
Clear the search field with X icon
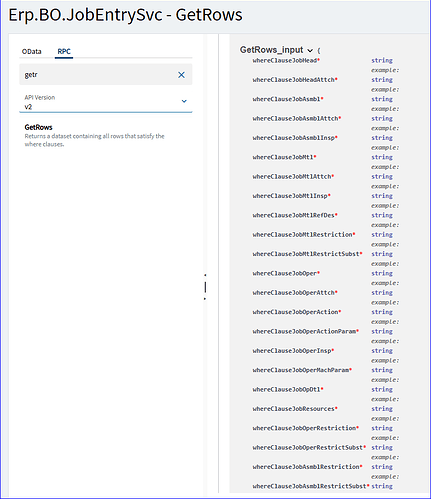(181, 75)
